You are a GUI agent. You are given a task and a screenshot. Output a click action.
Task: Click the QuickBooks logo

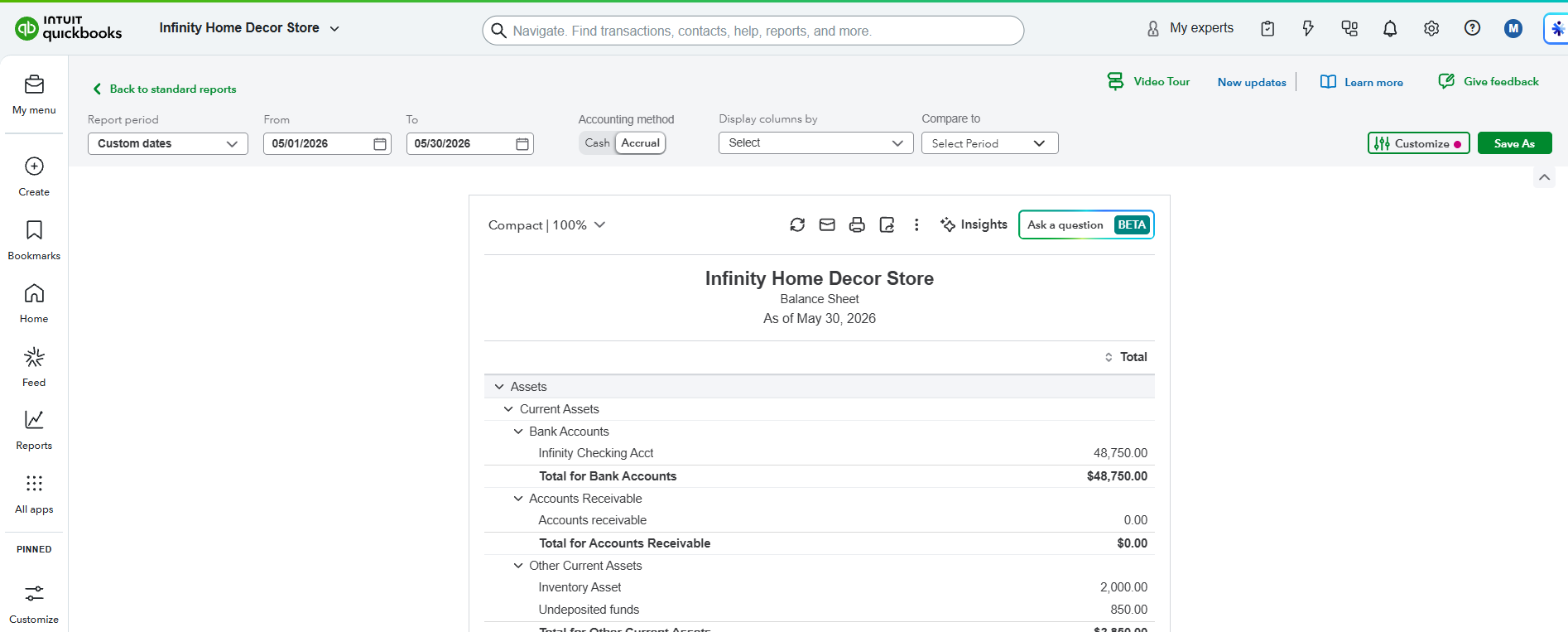(x=68, y=28)
